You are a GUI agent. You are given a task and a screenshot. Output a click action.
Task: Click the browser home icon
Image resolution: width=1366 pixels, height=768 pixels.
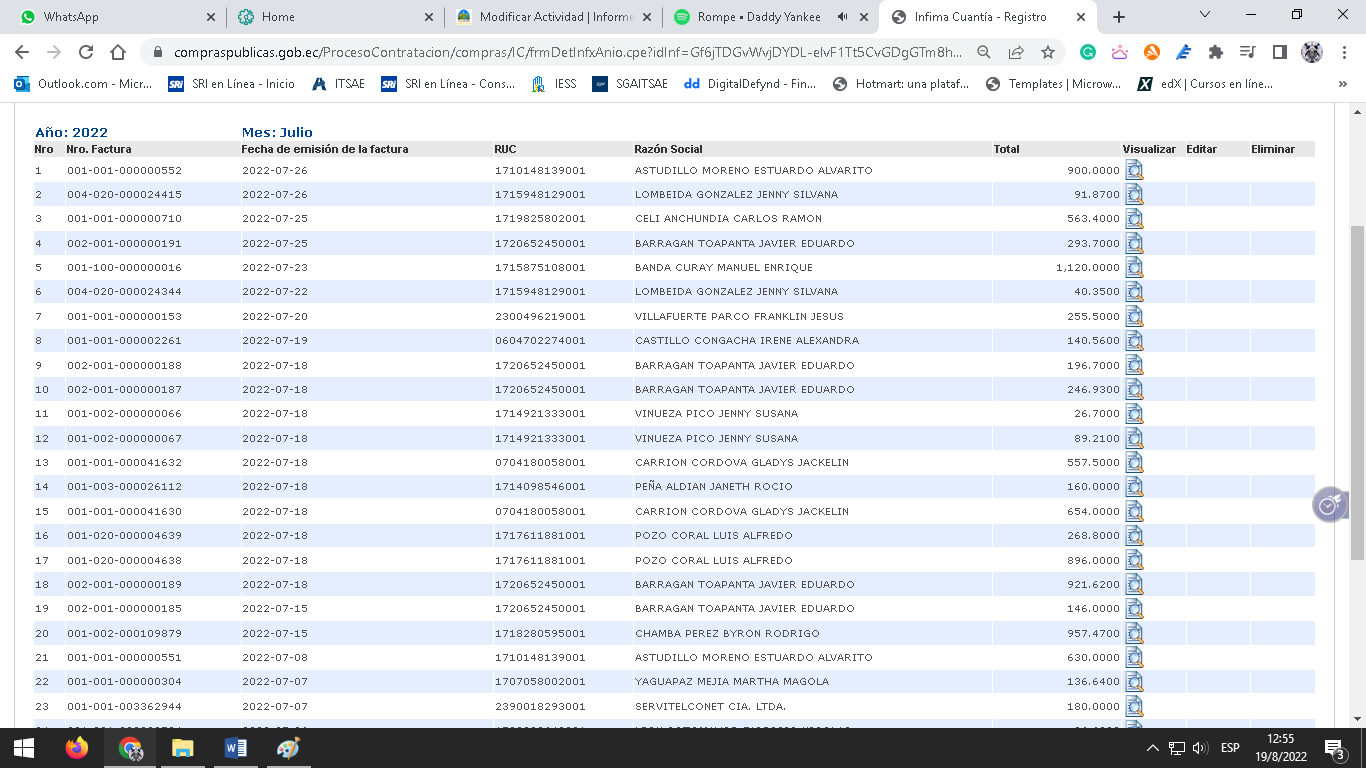click(118, 52)
